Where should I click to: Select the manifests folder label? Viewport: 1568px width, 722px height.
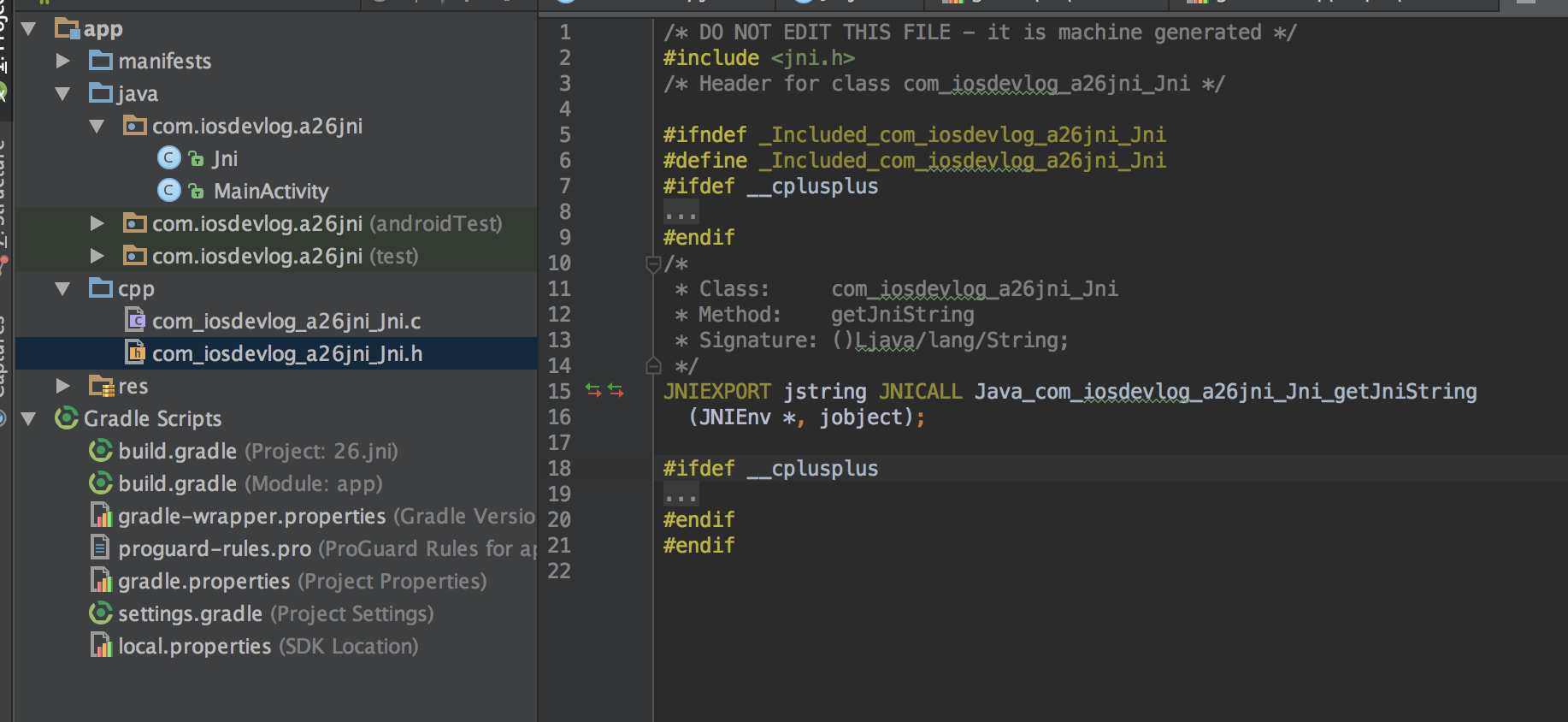pyautogui.click(x=165, y=62)
